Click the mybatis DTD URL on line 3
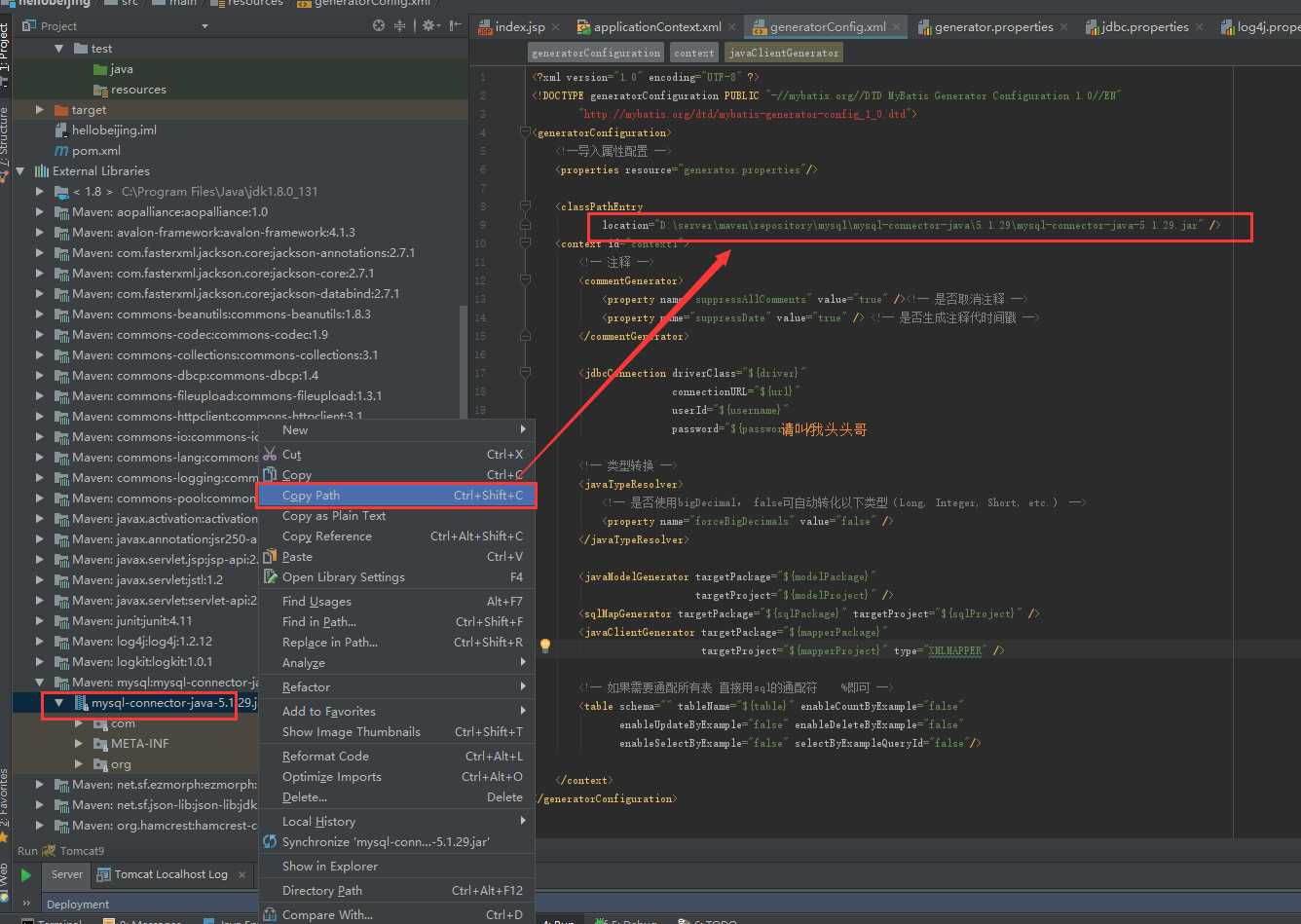1301x924 pixels. (744, 114)
